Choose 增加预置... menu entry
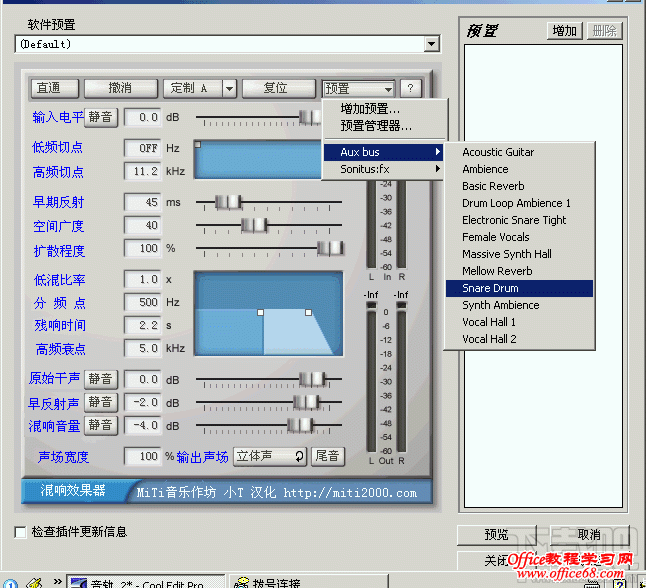Viewport: 646px width, 588px height. [384, 109]
